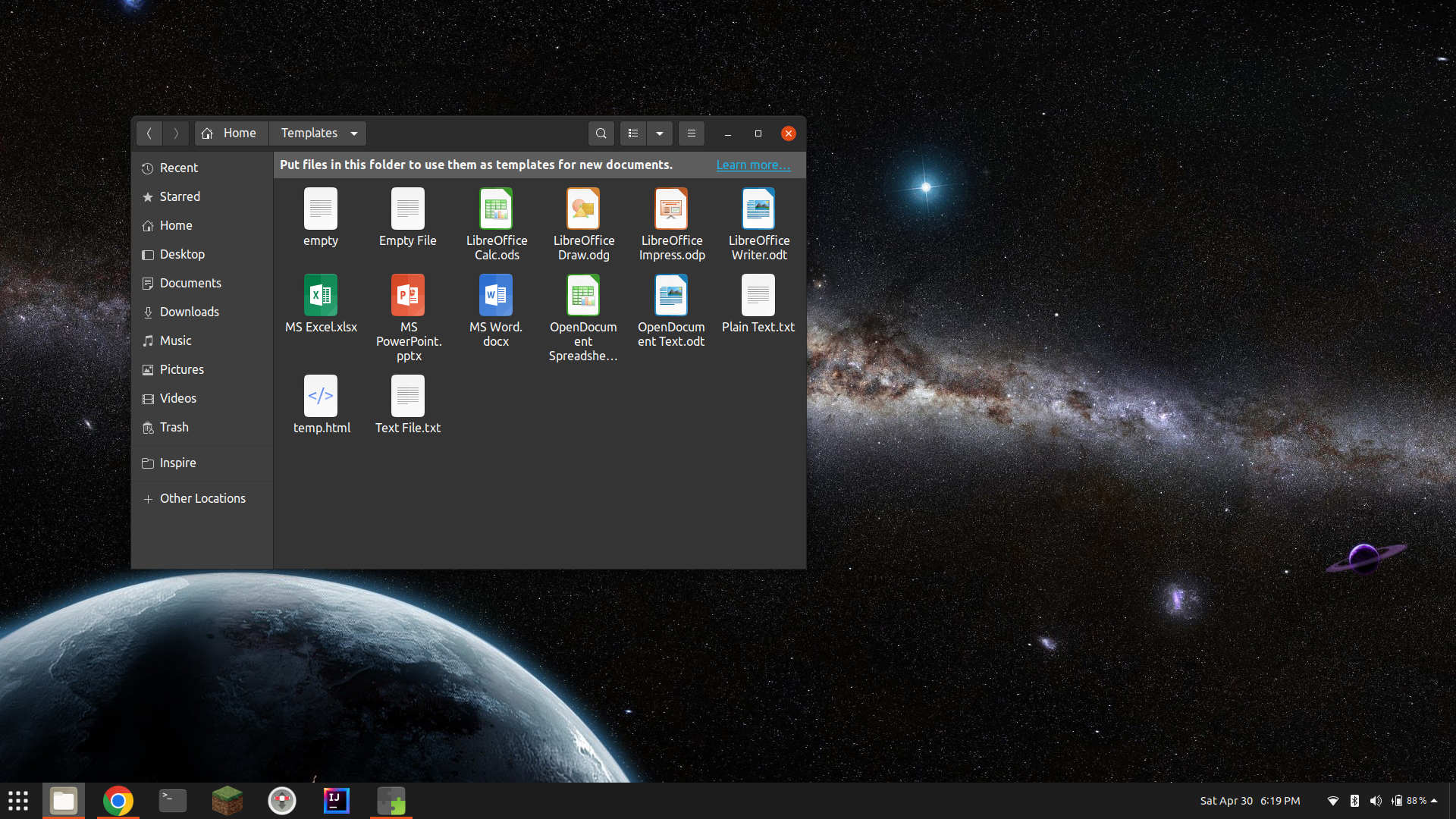The image size is (1456, 819).
Task: Open Music in the sidebar
Action: point(202,340)
